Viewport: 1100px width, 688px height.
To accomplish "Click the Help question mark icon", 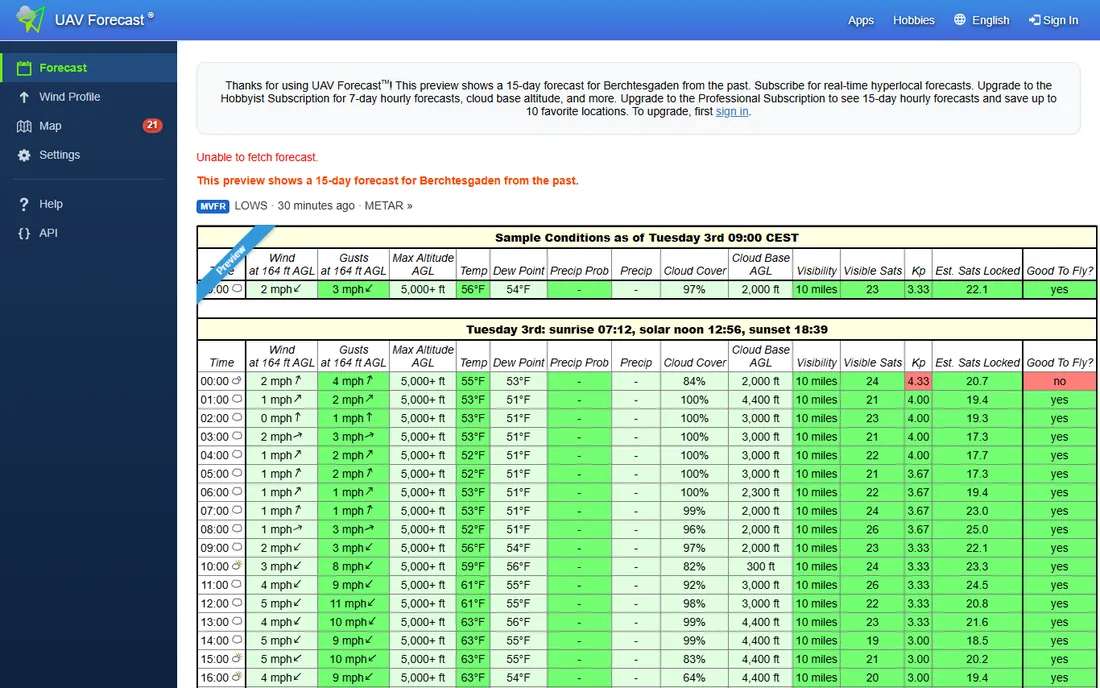I will click(x=24, y=204).
